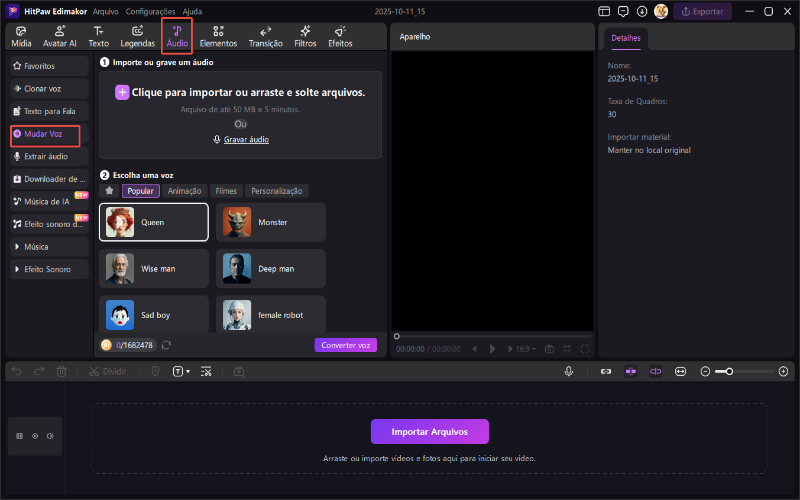Click the Converter voz button
The width and height of the screenshot is (800, 500).
click(345, 345)
